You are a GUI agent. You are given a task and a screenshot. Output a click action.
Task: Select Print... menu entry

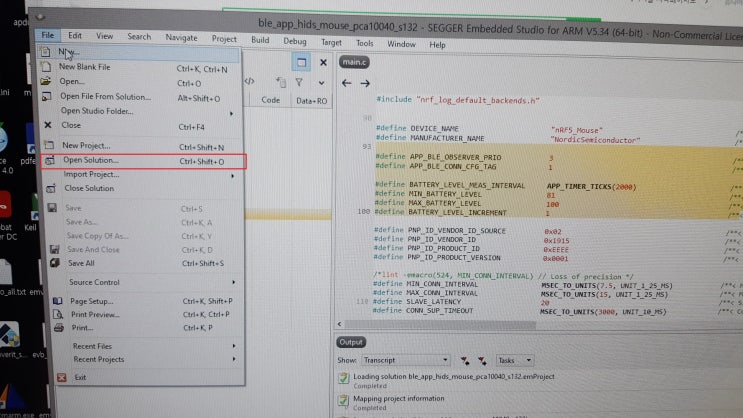coord(148,327)
